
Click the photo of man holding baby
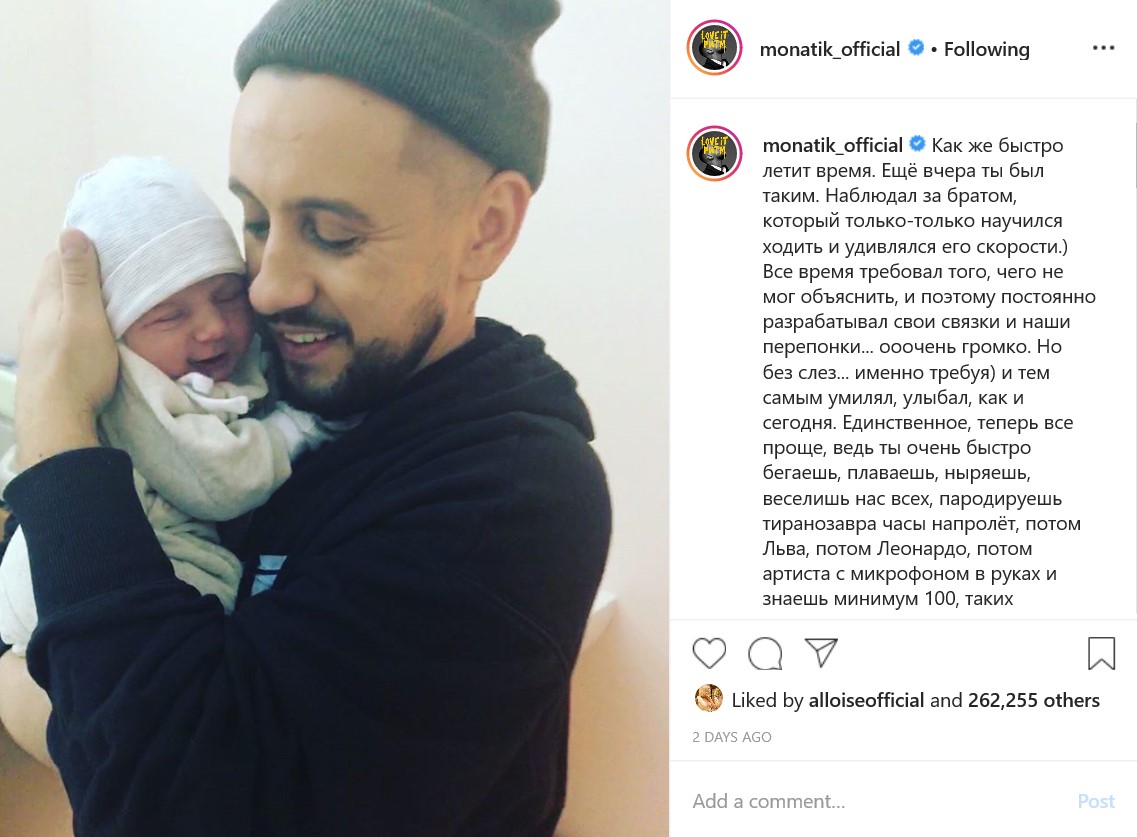pos(334,418)
